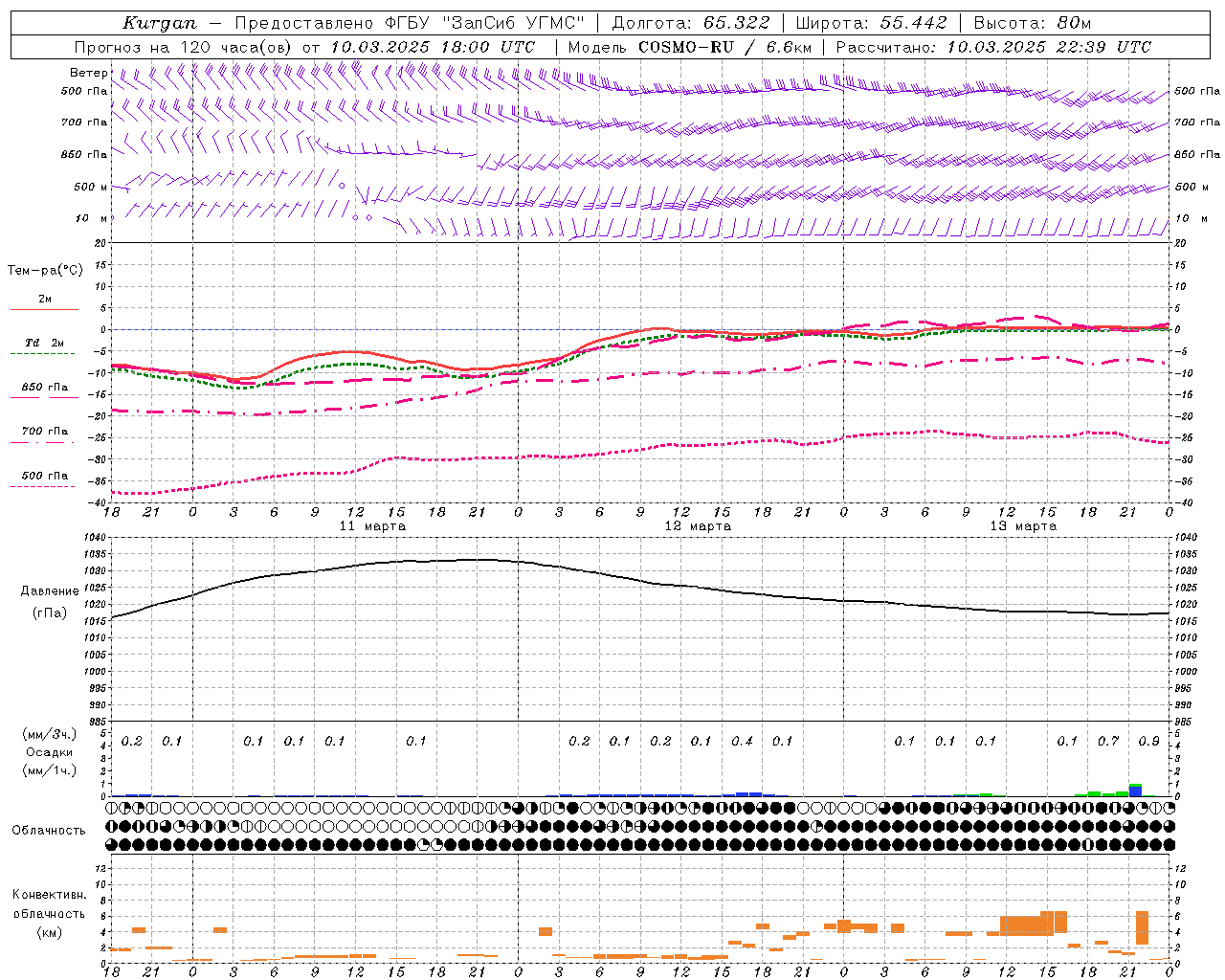
Task: Click the "0.9" three-hour precipitation value
Action: pos(1148,741)
